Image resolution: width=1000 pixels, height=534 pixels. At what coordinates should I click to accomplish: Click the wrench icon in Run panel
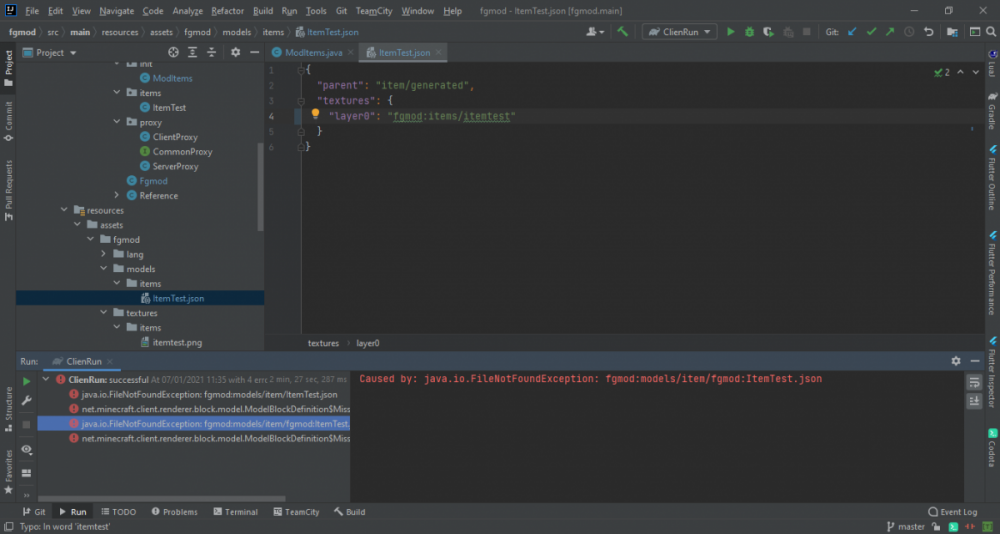26,401
